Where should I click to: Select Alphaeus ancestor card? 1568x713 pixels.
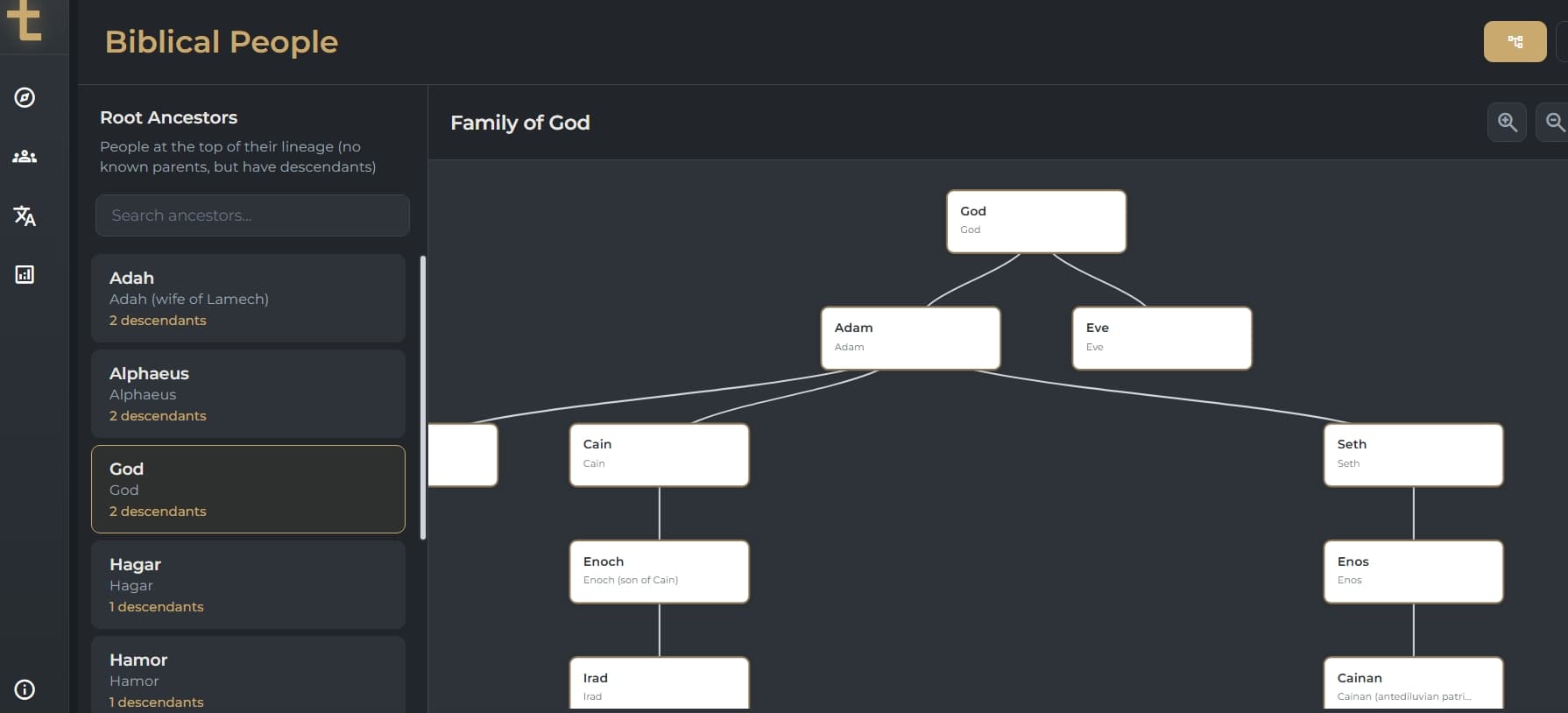coord(248,393)
